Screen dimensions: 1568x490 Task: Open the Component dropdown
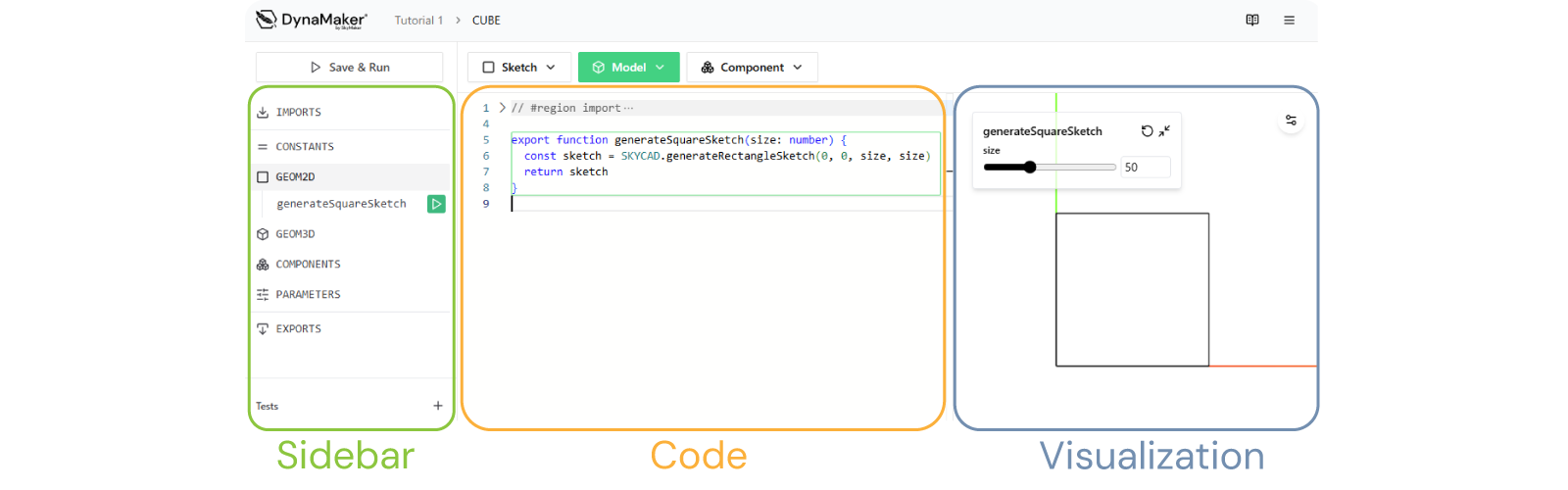point(752,68)
